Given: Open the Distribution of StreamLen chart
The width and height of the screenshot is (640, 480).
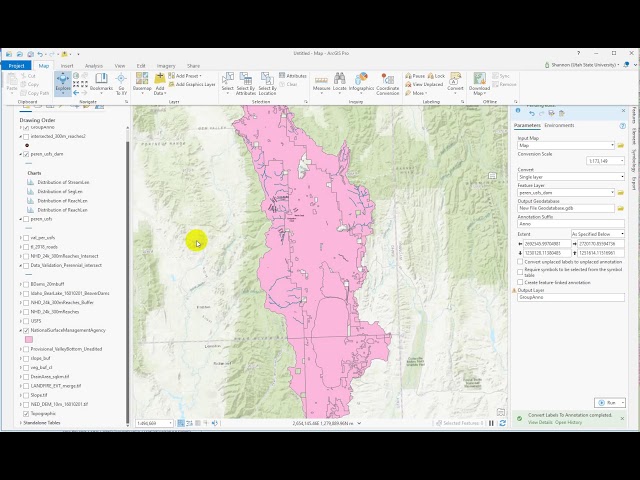Looking at the screenshot, I should [x=63, y=182].
